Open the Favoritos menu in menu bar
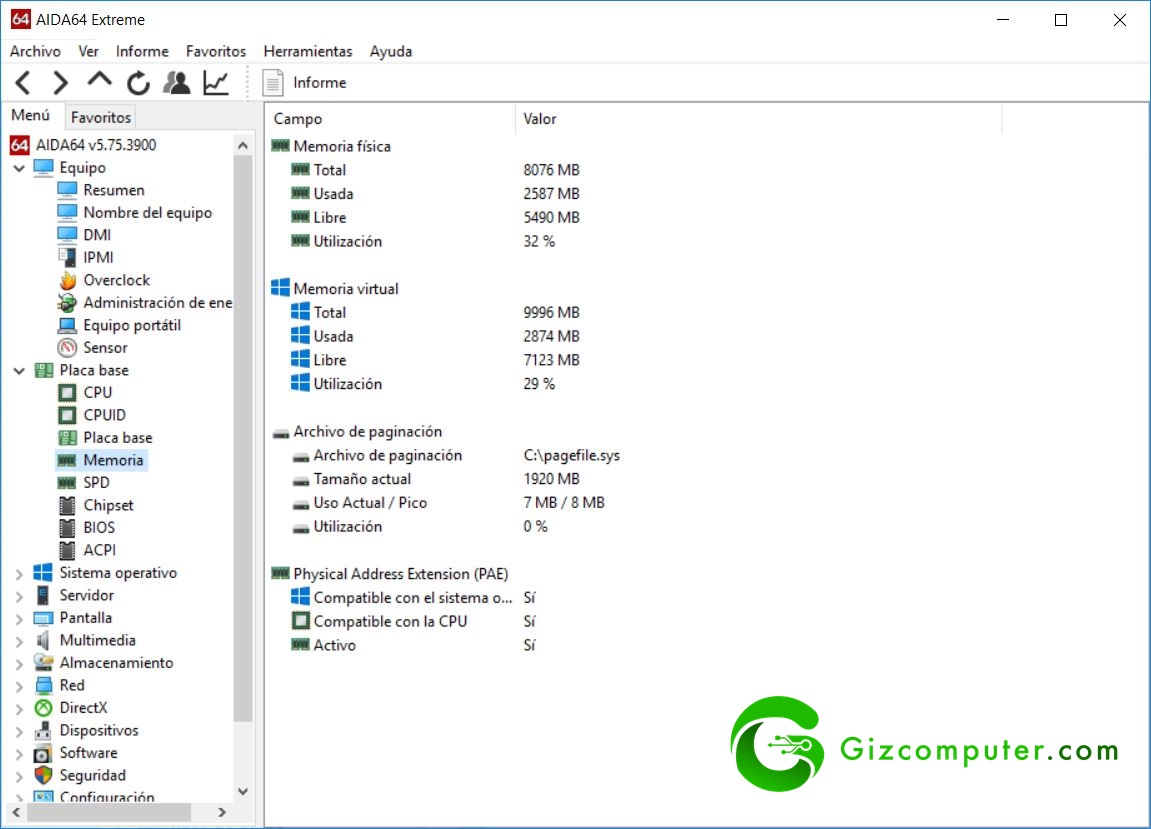 pyautogui.click(x=216, y=51)
